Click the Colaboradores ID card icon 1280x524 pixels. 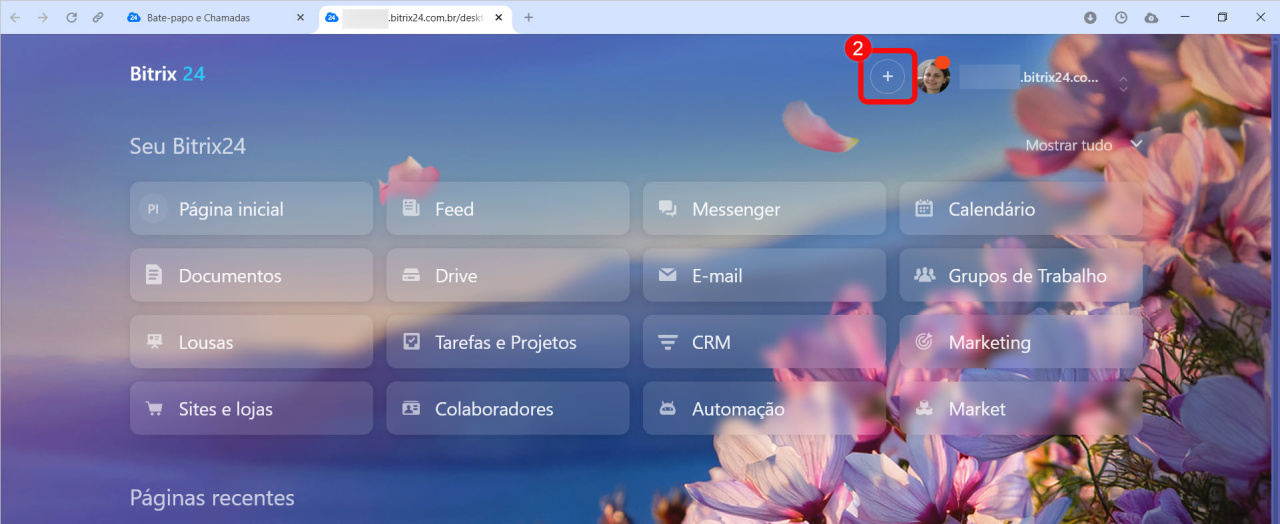[410, 409]
